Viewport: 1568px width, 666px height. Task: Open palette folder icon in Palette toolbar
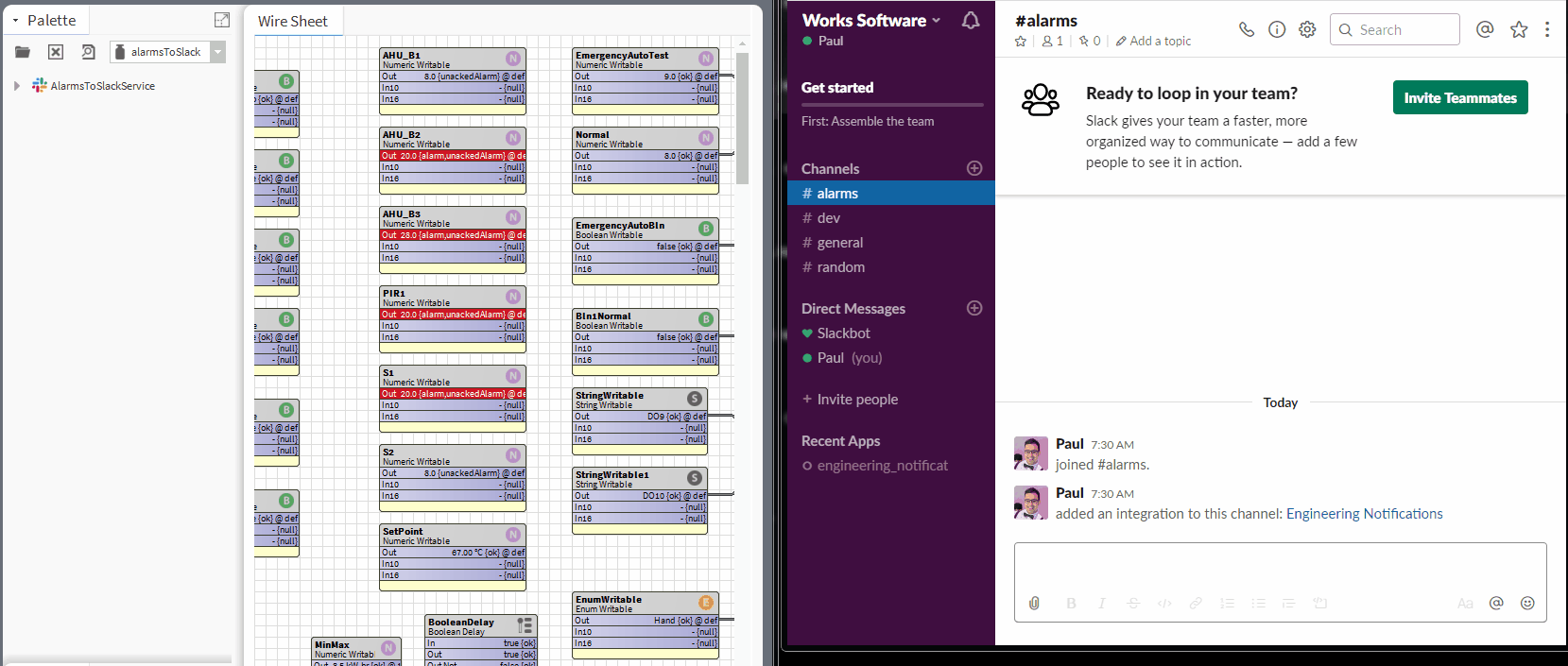pos(23,52)
